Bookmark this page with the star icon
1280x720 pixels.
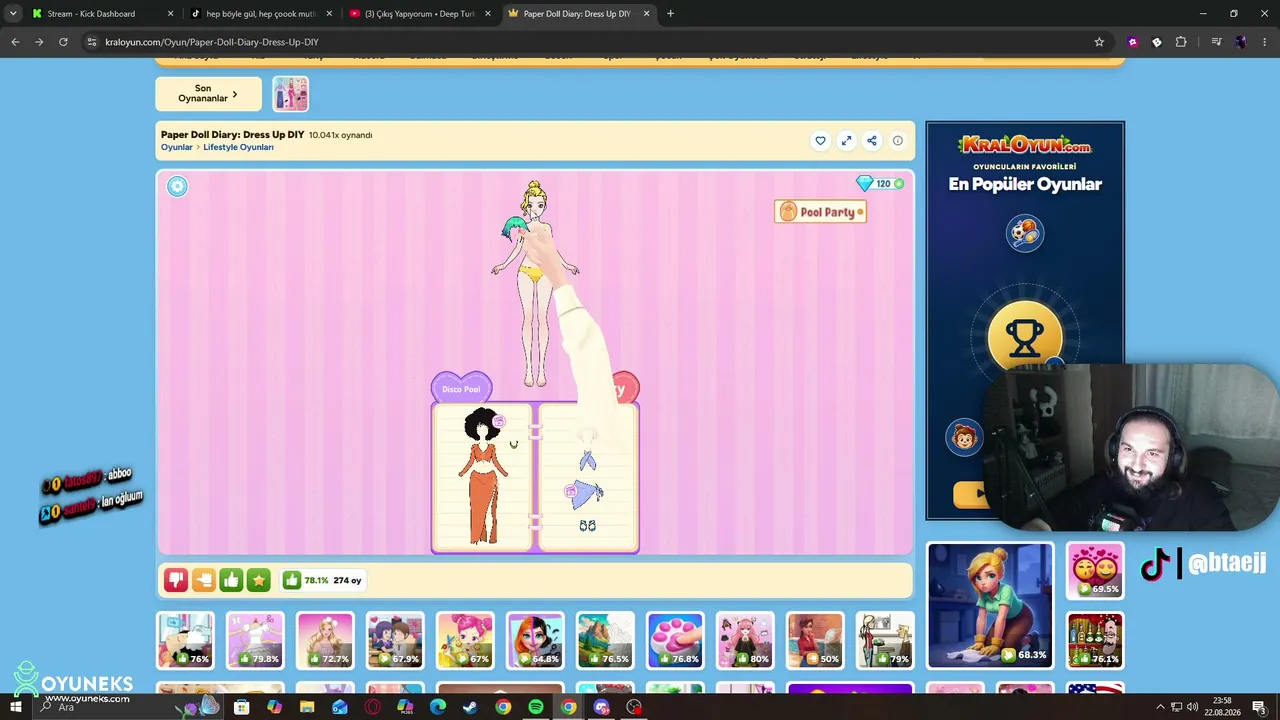pyautogui.click(x=1099, y=42)
